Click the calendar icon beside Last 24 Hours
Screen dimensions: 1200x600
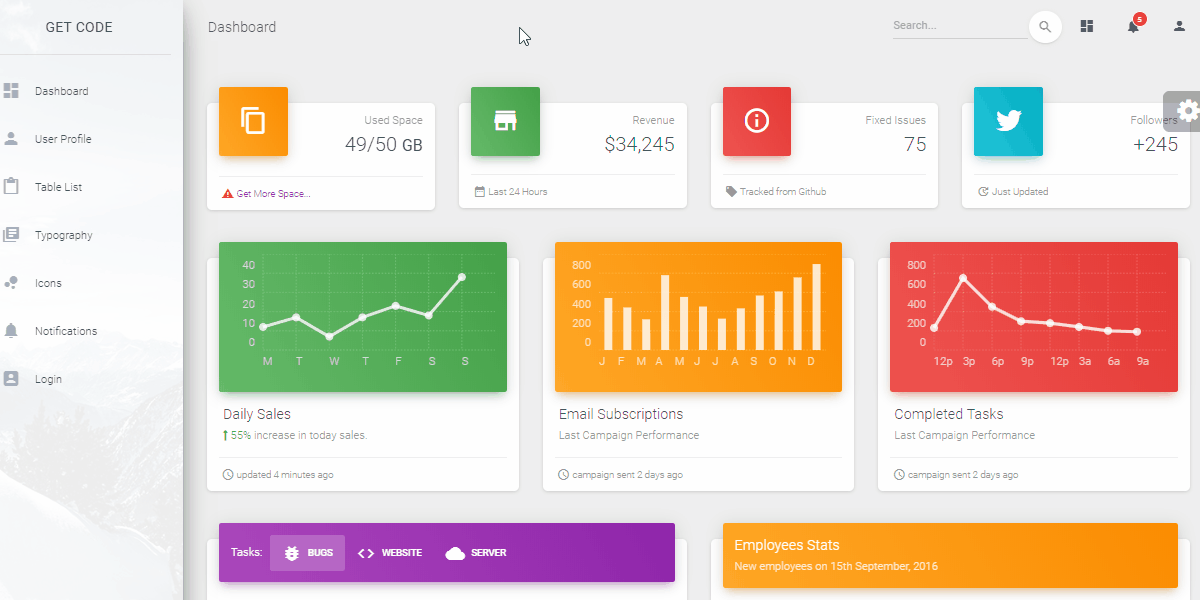click(x=480, y=191)
